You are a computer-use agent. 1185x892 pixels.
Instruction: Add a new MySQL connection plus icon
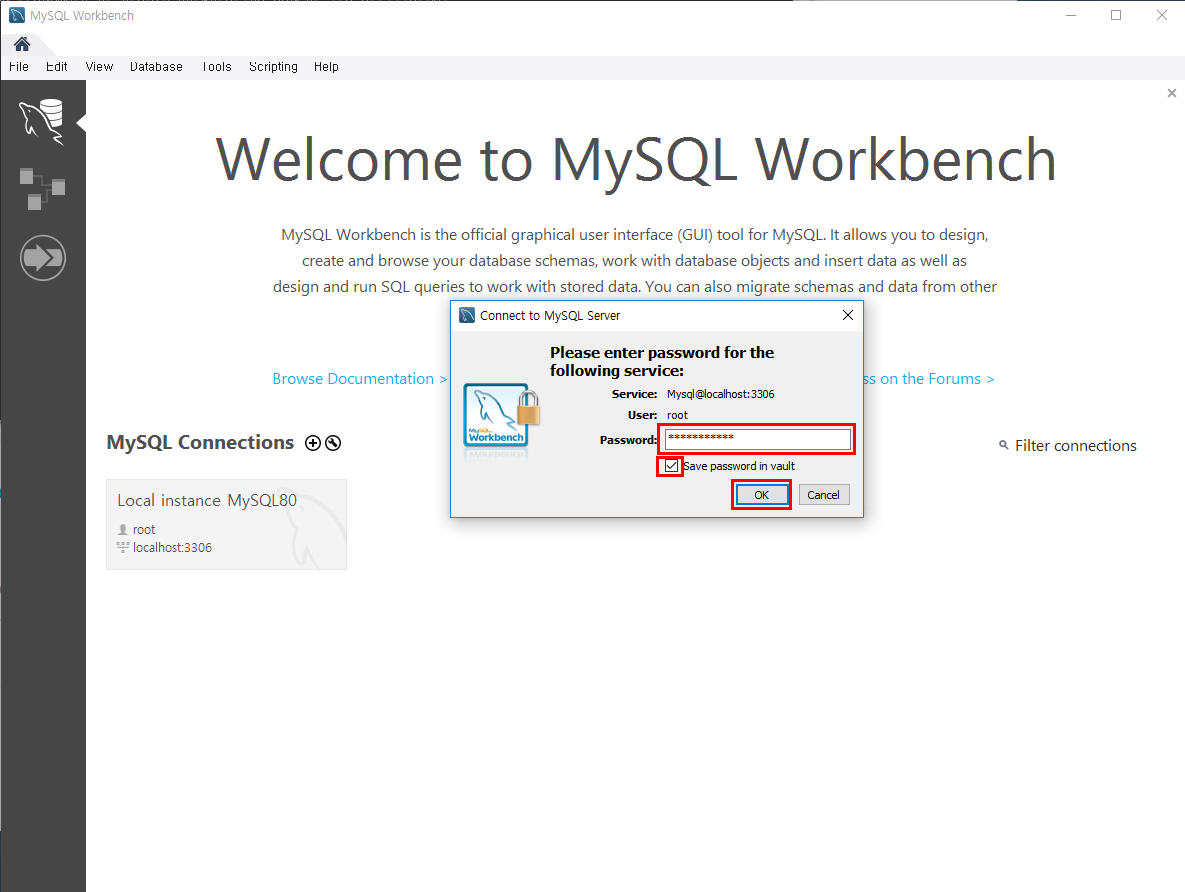(x=313, y=443)
